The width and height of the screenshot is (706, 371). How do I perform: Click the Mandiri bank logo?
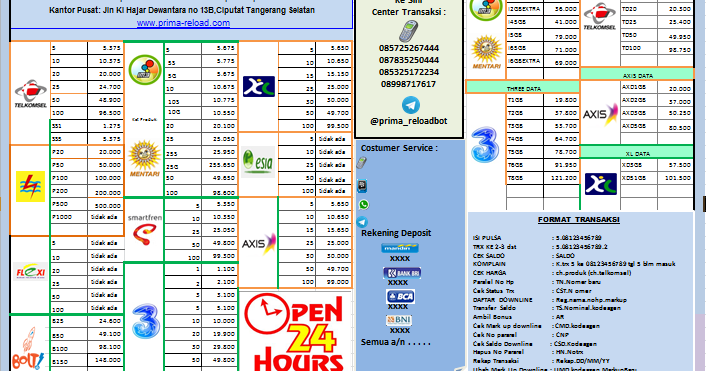pyautogui.click(x=400, y=248)
